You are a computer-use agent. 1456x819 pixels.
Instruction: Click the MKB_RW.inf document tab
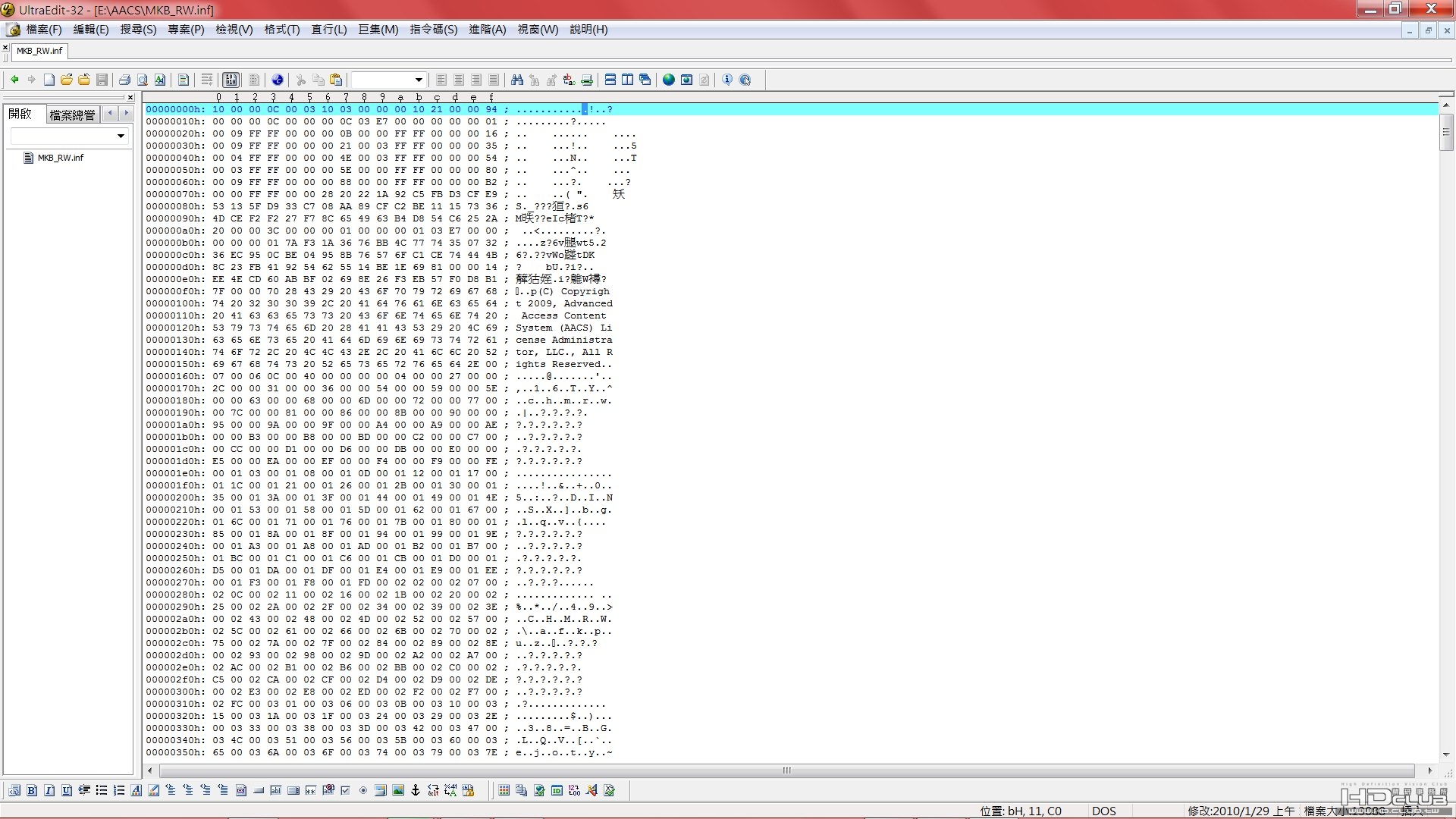(39, 51)
